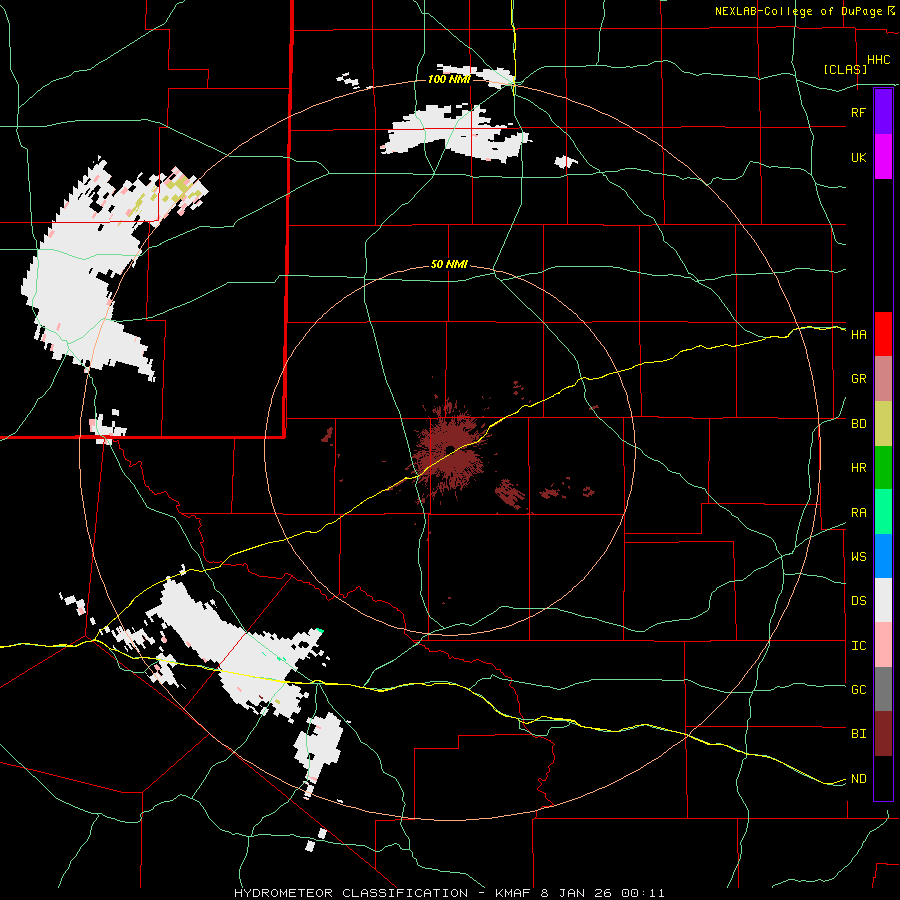Click the UK legend label
900x900 pixels.
[858, 157]
